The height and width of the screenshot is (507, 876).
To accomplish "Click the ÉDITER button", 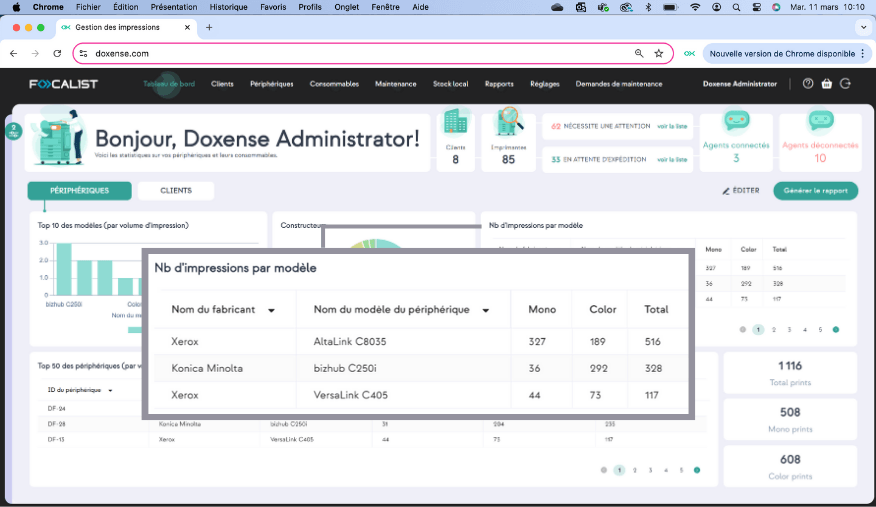I will click(741, 190).
